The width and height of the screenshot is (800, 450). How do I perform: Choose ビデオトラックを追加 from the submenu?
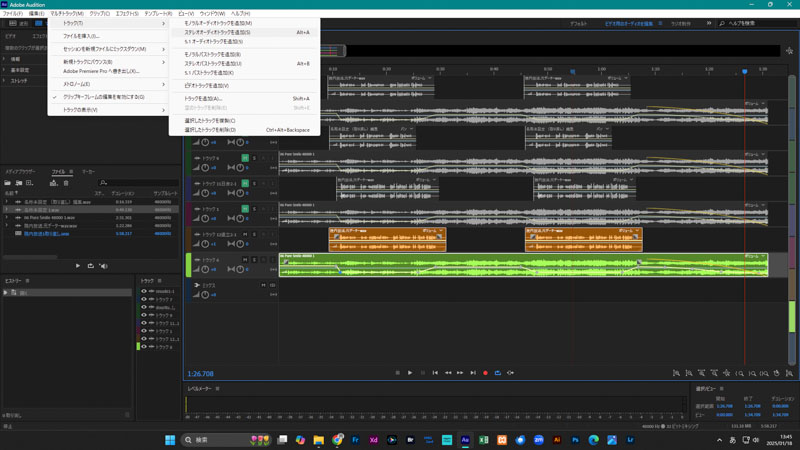tap(207, 86)
